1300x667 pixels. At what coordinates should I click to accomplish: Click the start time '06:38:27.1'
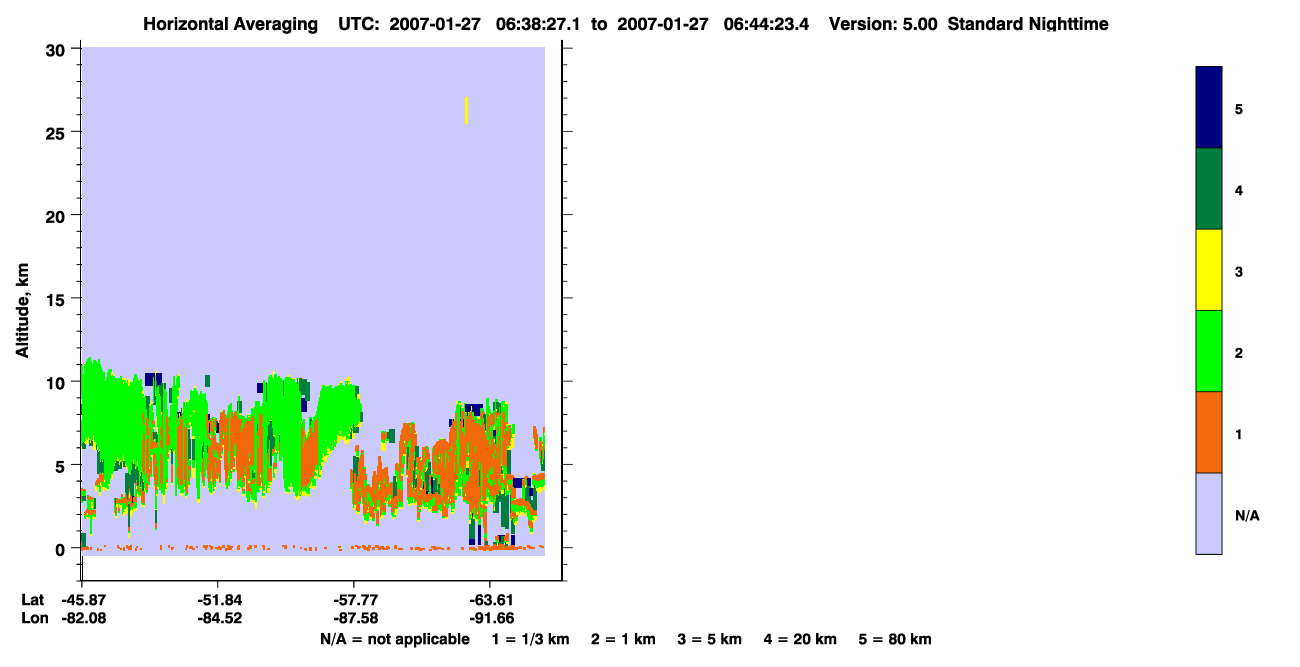point(539,24)
